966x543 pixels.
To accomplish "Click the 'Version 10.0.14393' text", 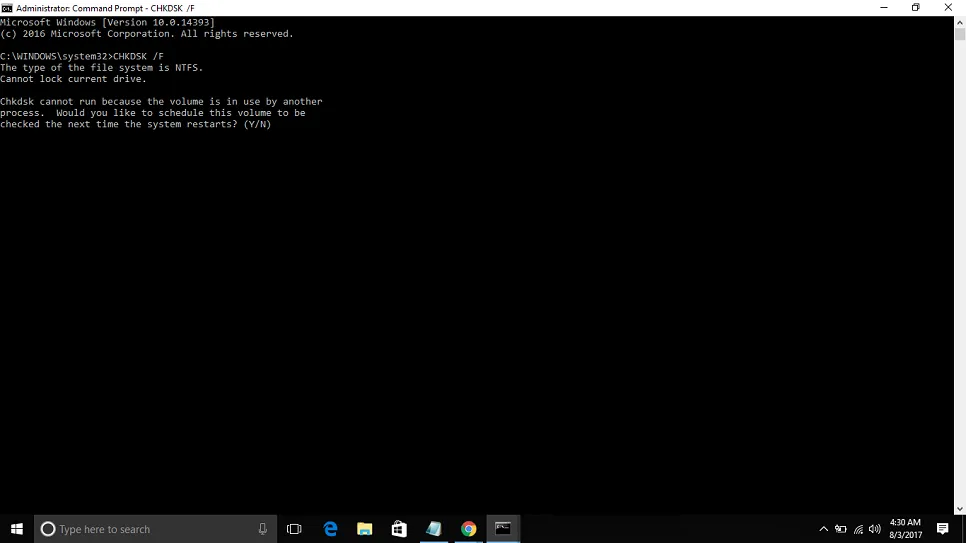I will tap(158, 22).
